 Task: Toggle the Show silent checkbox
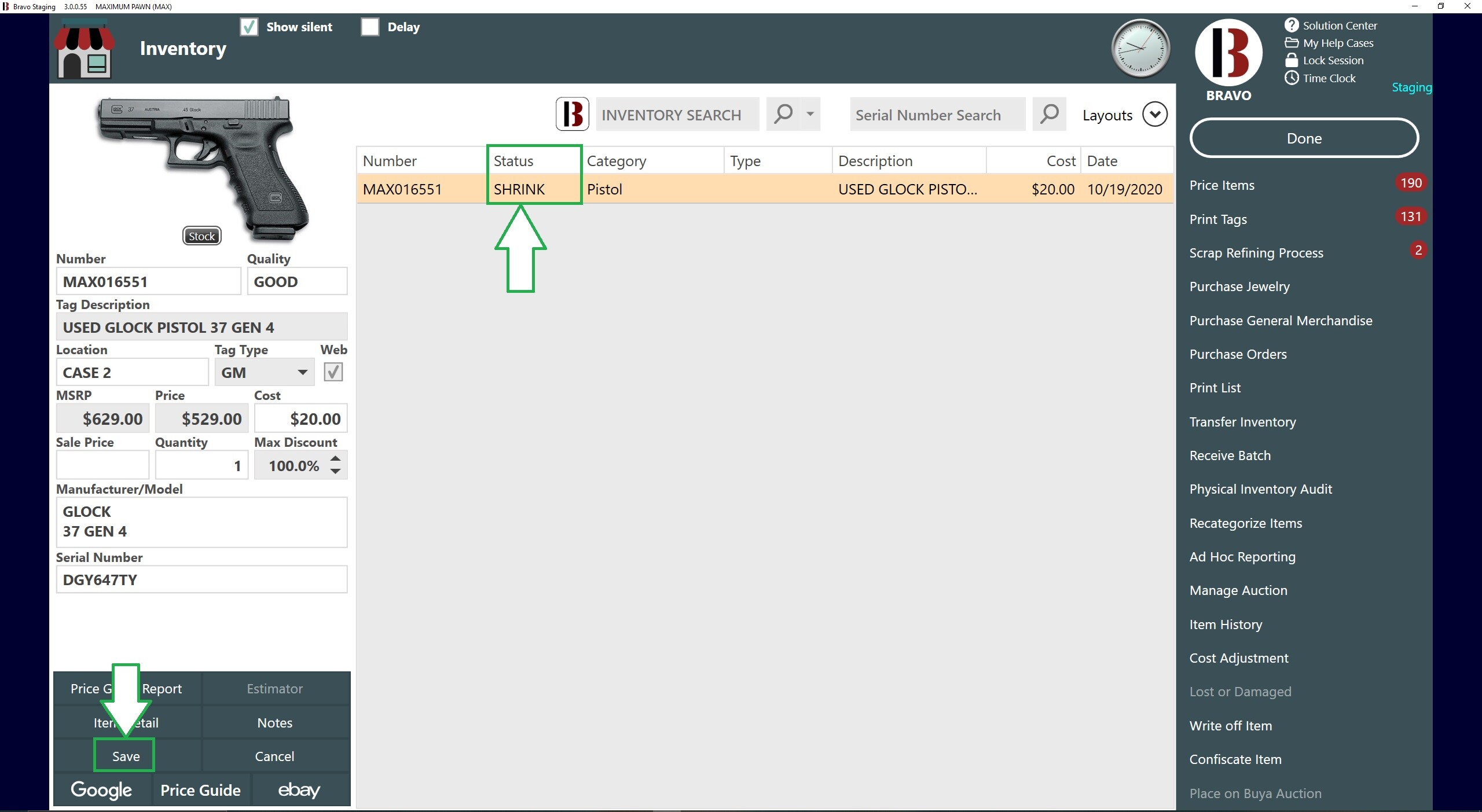coord(249,27)
